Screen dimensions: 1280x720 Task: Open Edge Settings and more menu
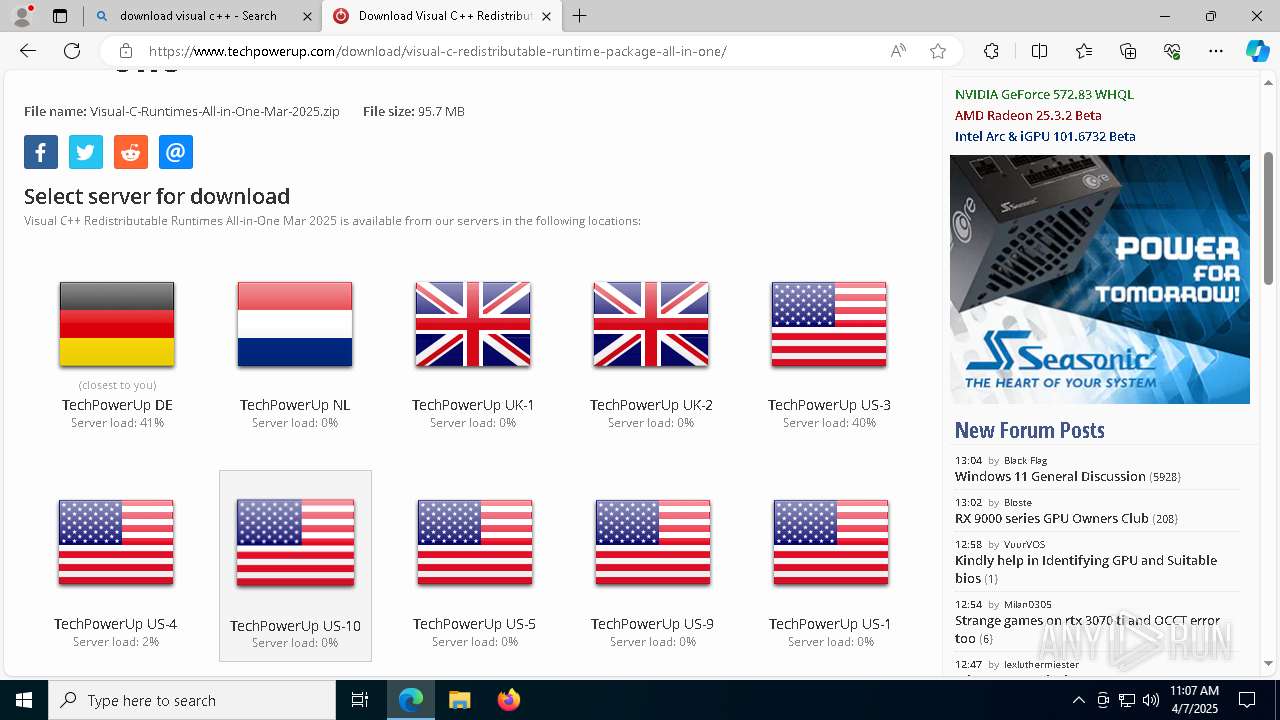click(1216, 51)
